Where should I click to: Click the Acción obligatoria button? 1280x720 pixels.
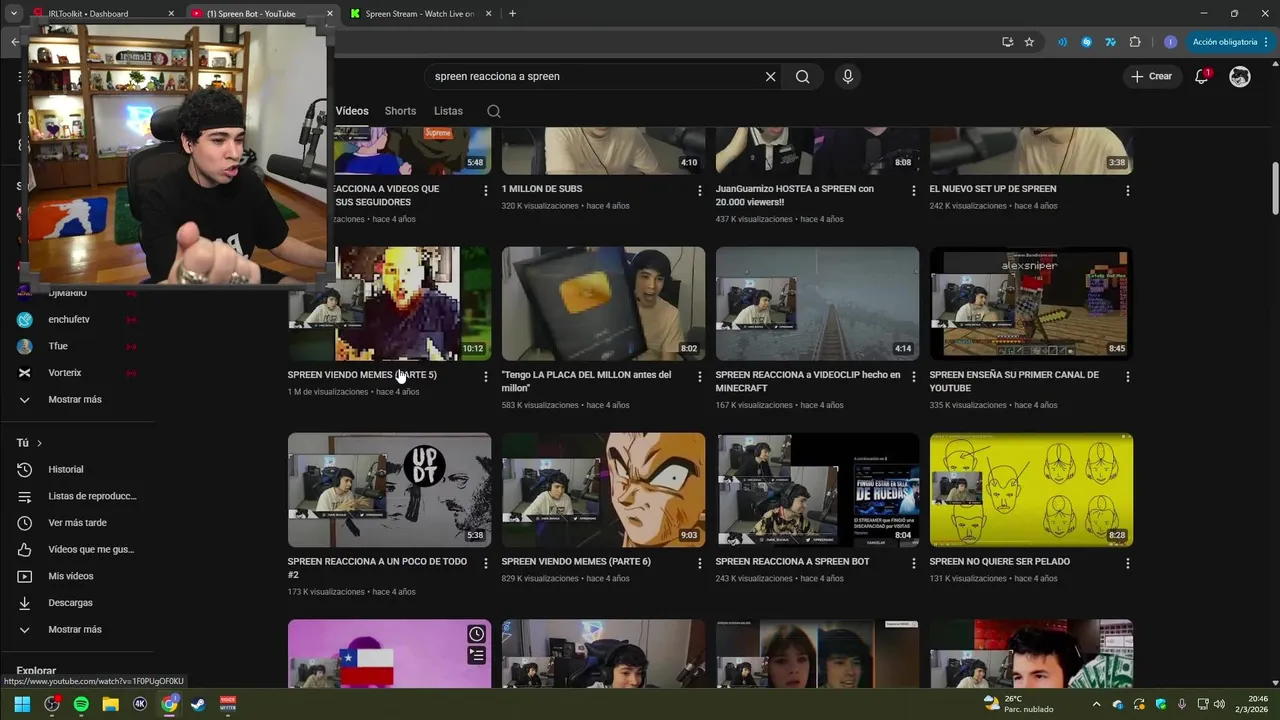(1225, 42)
